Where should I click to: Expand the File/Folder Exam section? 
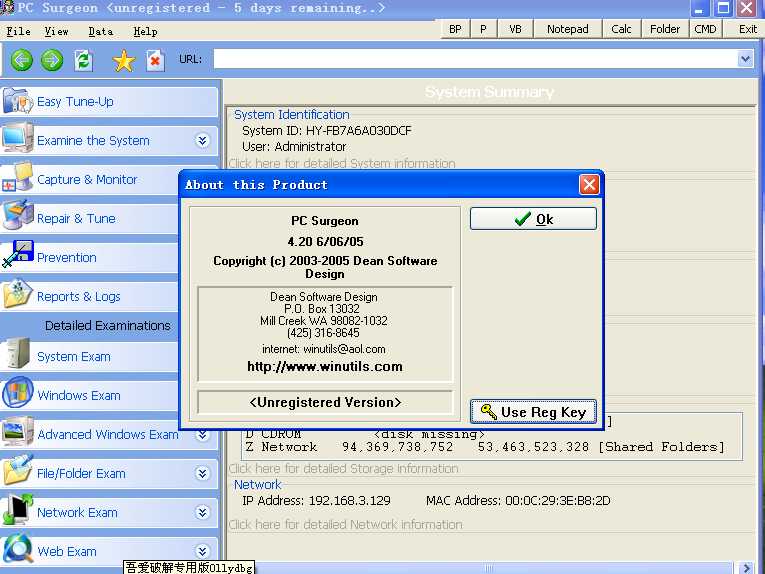point(202,473)
